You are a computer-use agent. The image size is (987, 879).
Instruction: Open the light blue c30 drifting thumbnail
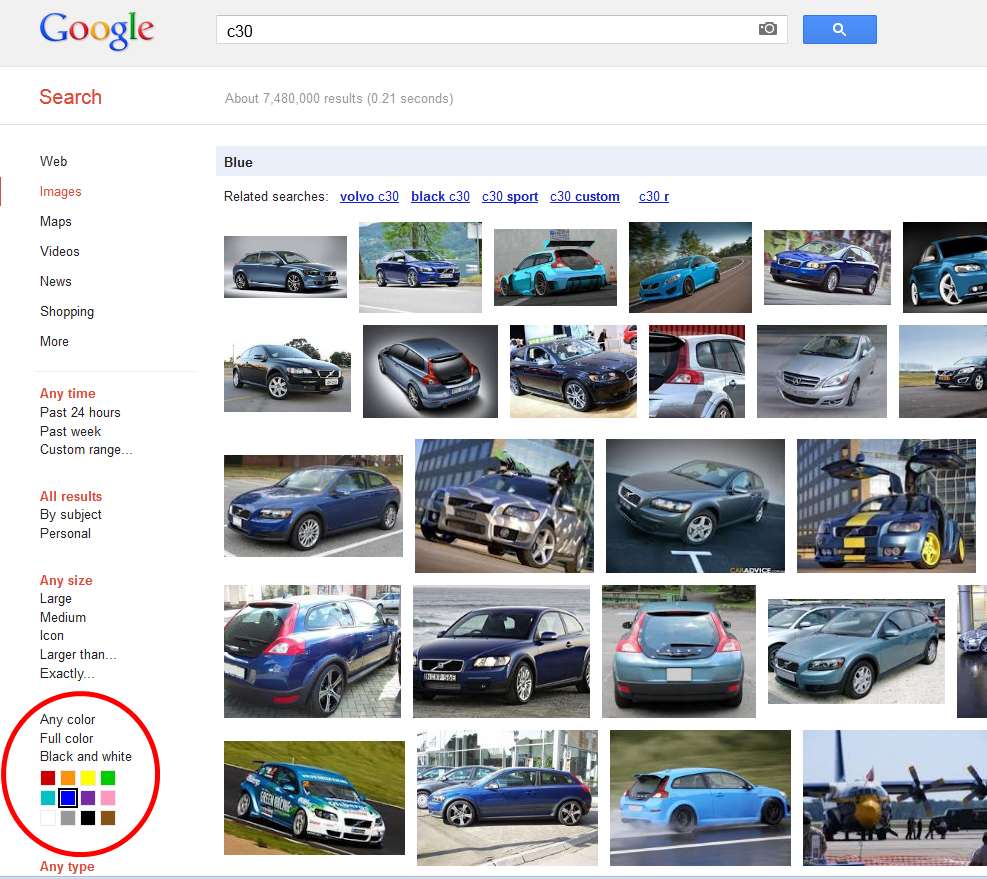[700, 798]
